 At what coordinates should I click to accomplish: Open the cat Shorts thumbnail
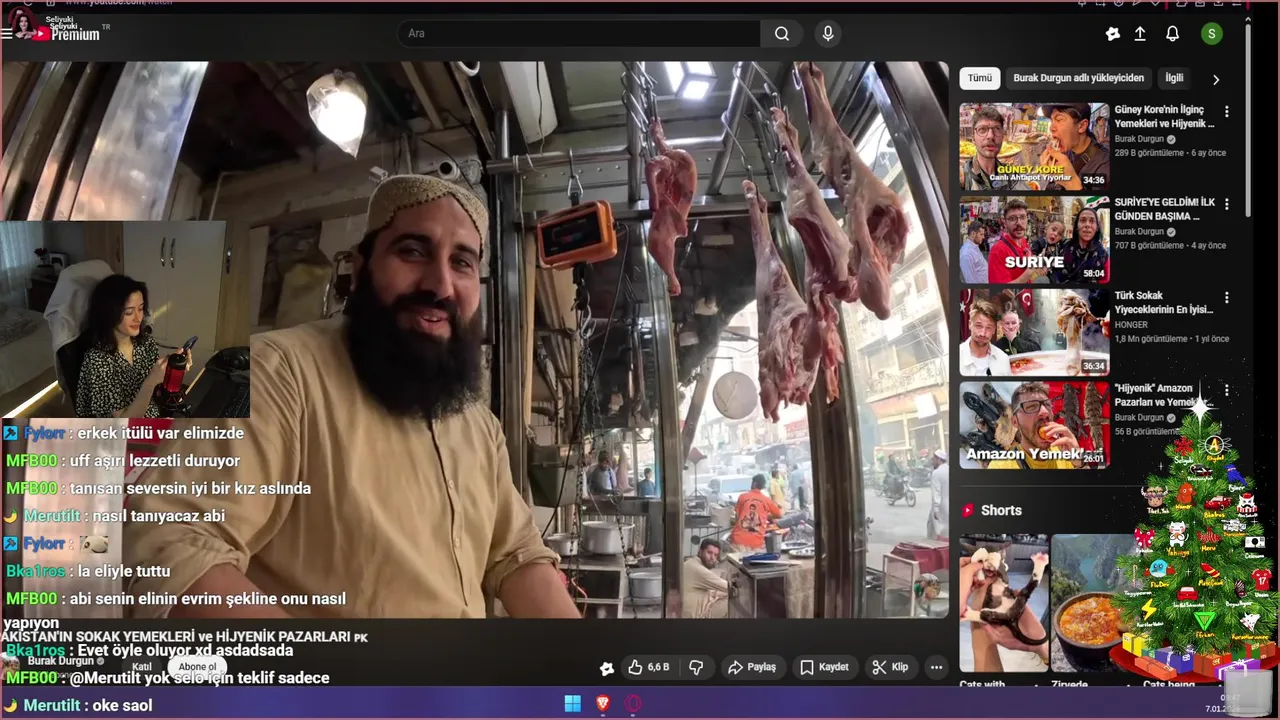1002,603
